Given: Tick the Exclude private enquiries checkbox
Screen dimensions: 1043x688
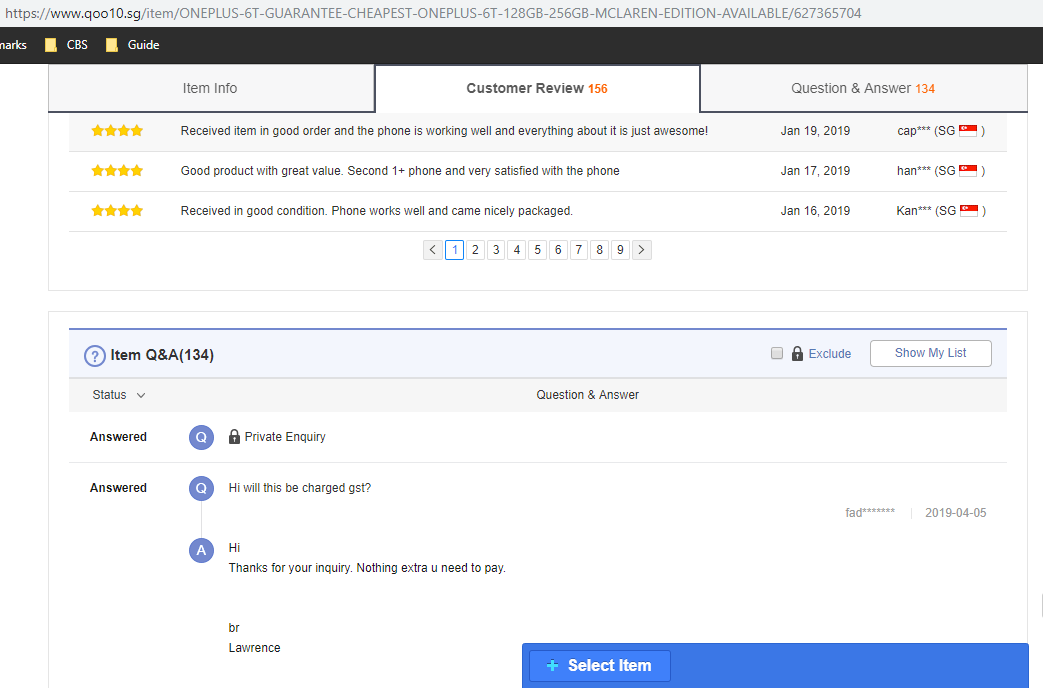Looking at the screenshot, I should [776, 353].
